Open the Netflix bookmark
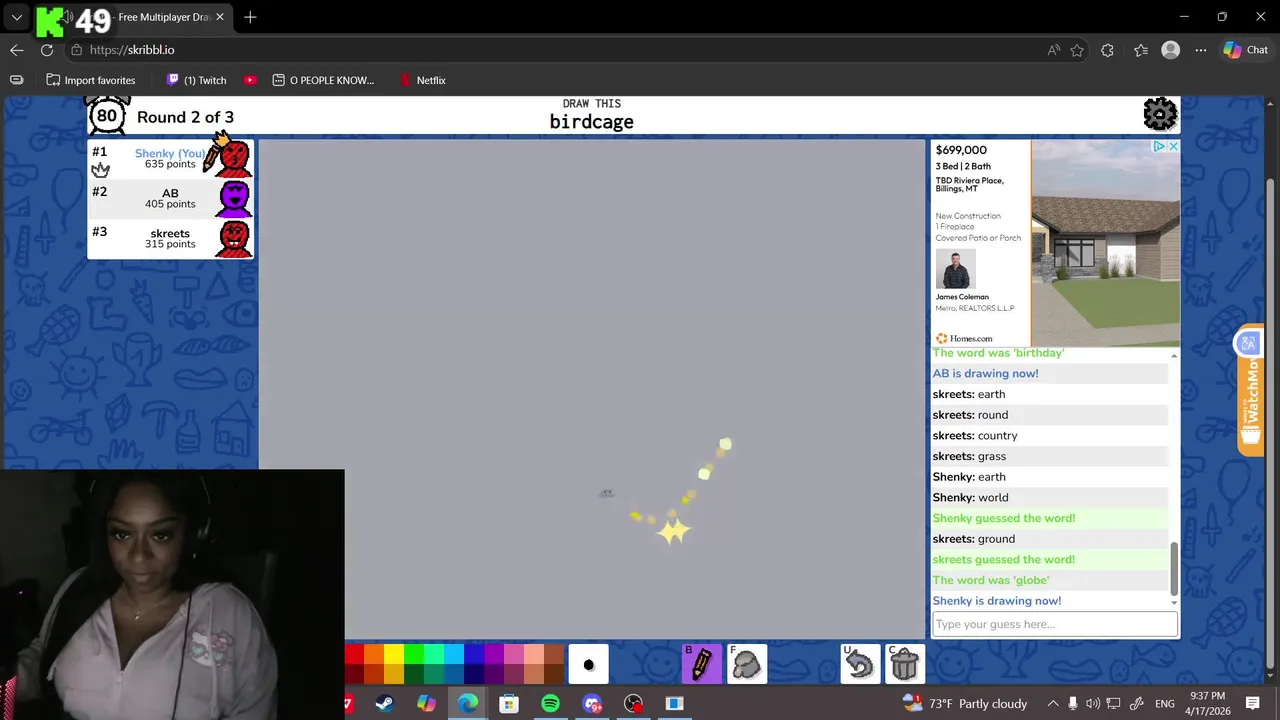The width and height of the screenshot is (1280, 720). 422,80
